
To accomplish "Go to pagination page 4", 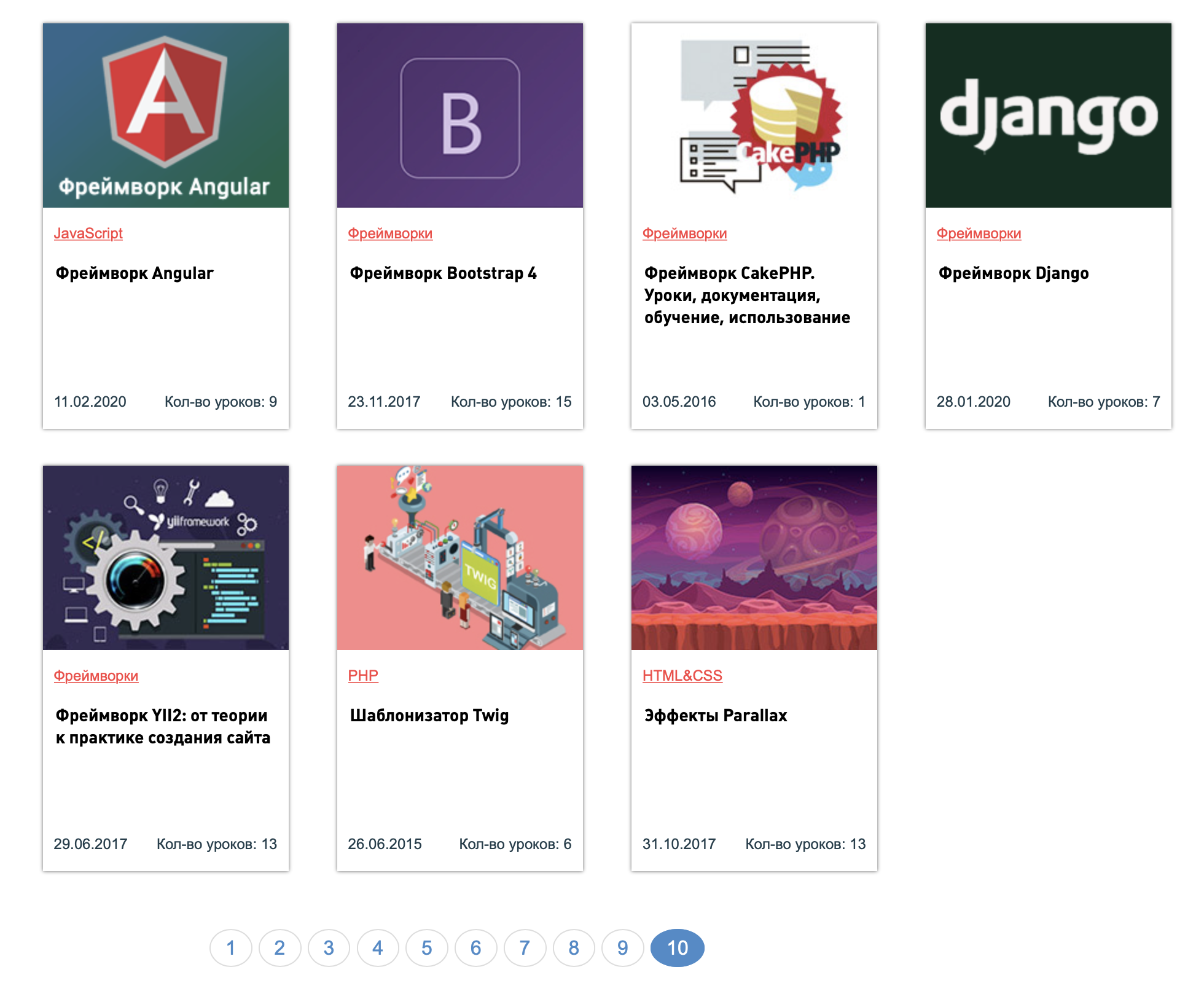I will pos(378,948).
